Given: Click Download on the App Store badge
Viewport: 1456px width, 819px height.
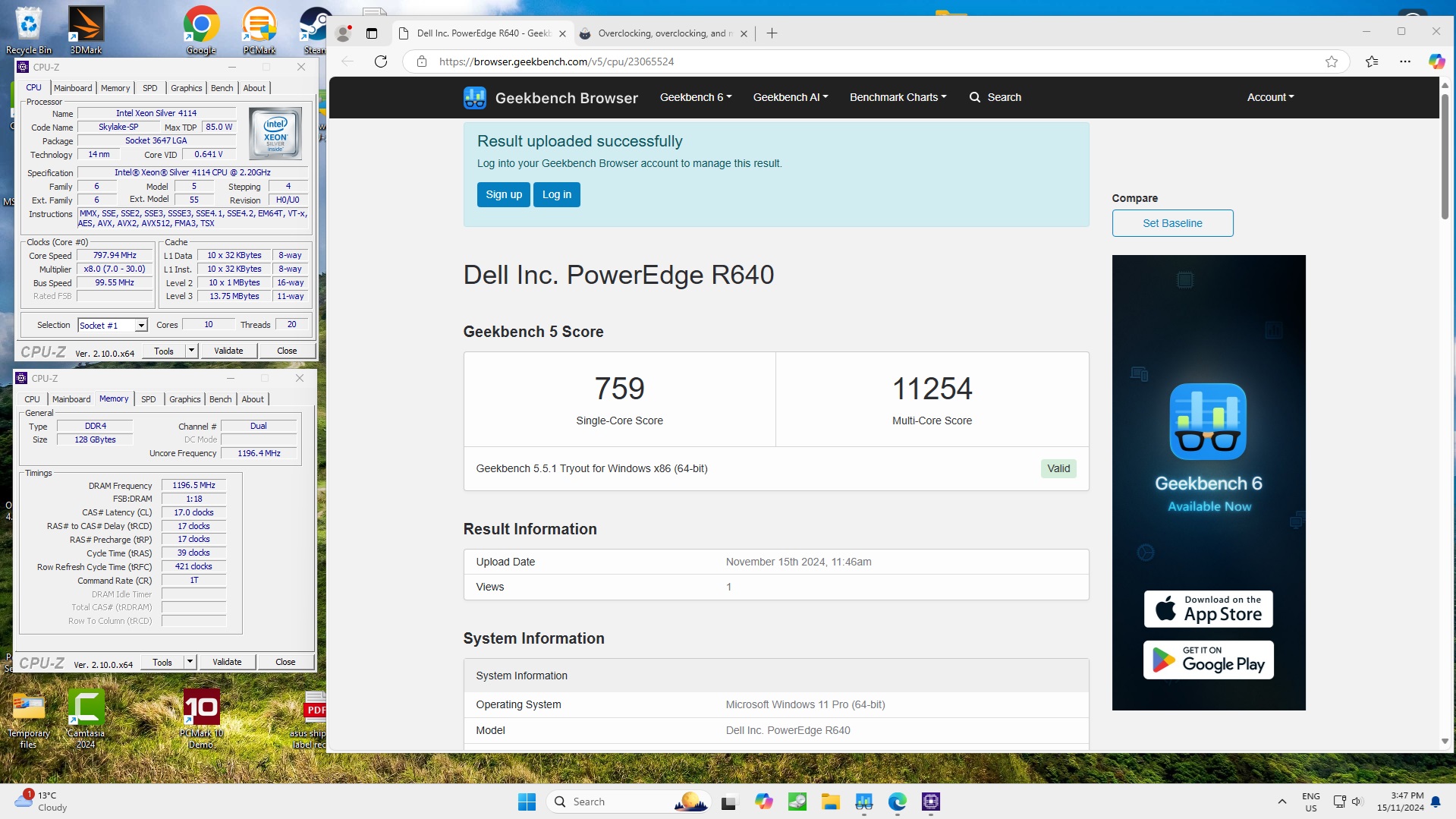Looking at the screenshot, I should pos(1208,610).
